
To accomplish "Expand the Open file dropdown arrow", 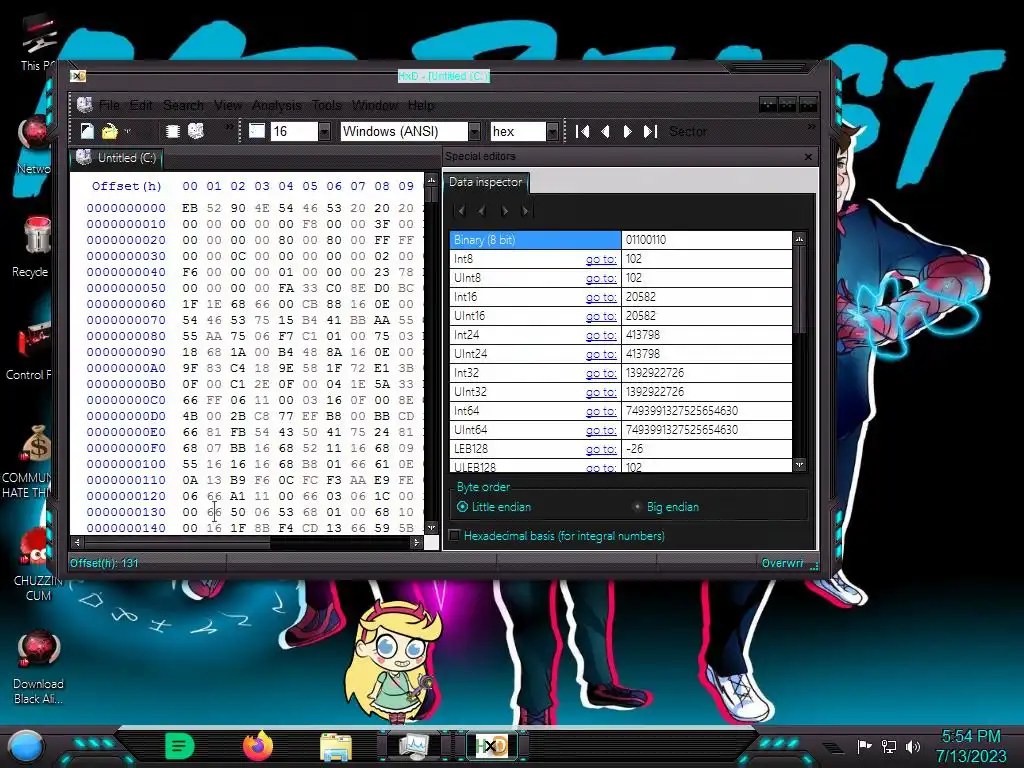I will [x=127, y=131].
